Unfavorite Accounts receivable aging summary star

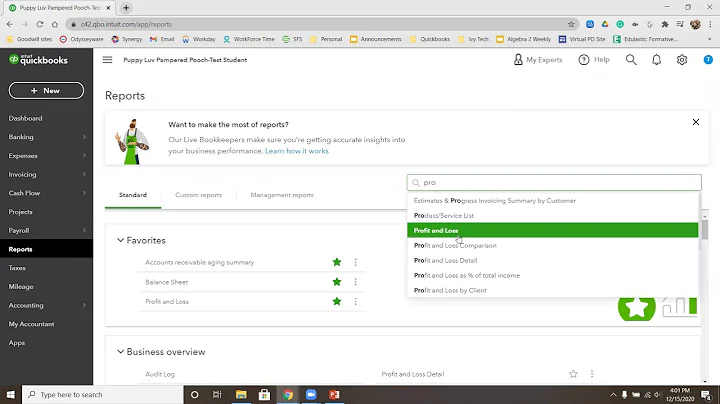point(337,262)
